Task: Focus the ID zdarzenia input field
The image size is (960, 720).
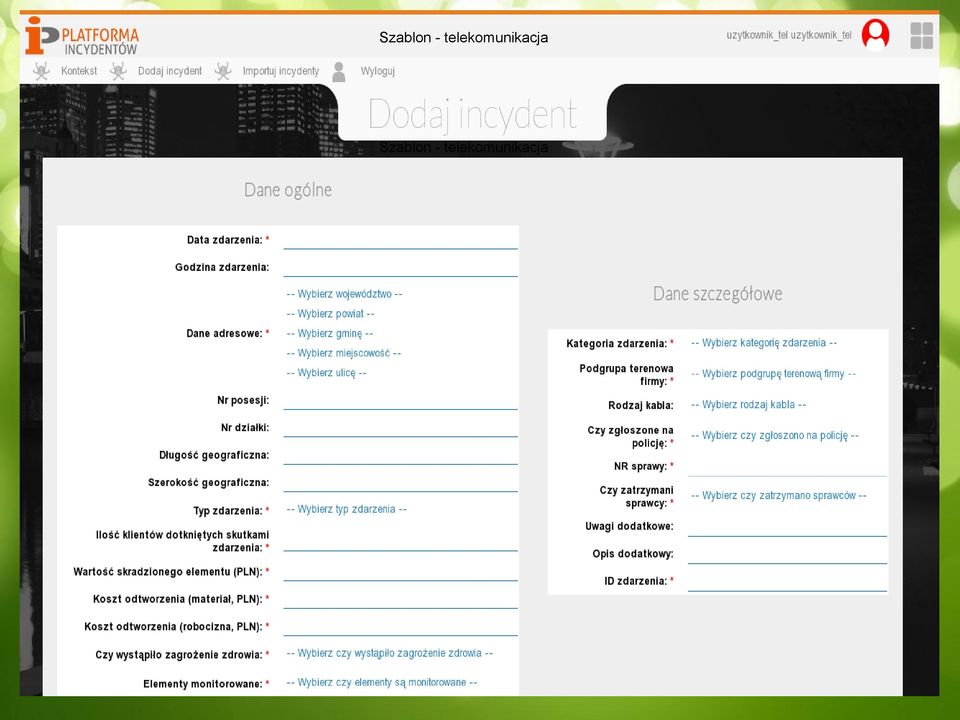Action: tap(787, 582)
